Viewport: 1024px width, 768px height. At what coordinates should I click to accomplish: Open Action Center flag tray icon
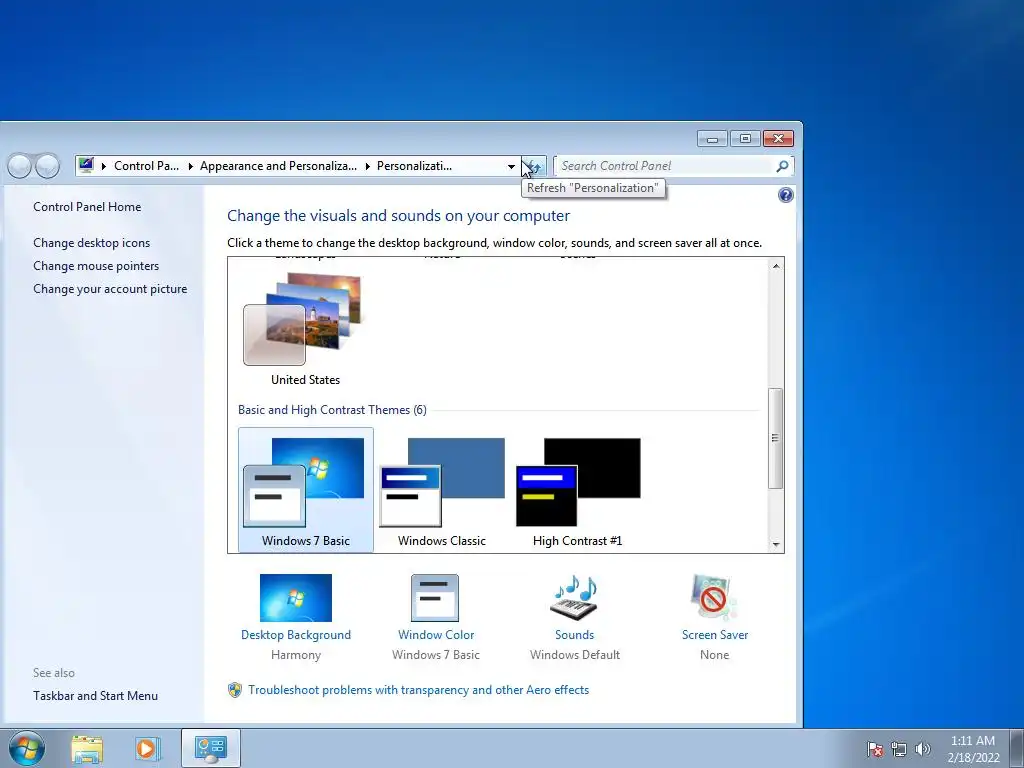pos(875,749)
